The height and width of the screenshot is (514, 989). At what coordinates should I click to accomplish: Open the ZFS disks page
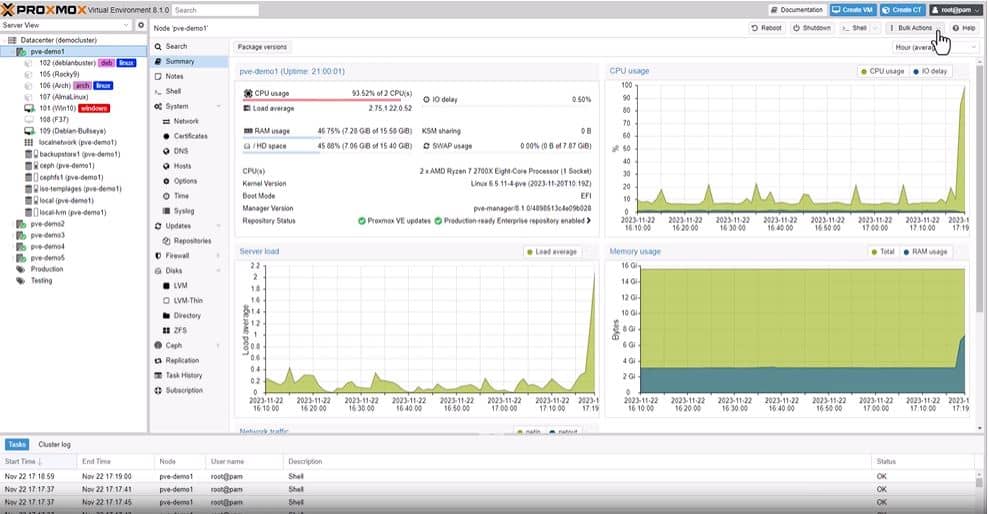[182, 330]
